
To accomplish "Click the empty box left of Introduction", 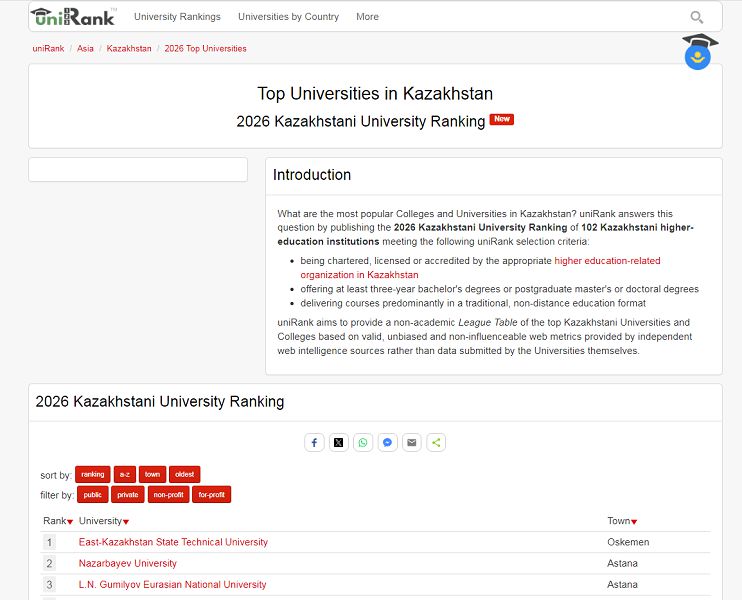I will 138,170.
